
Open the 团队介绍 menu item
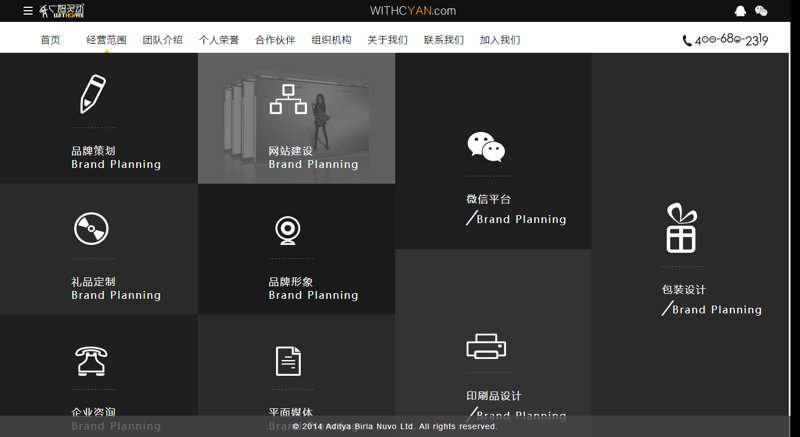tap(162, 40)
